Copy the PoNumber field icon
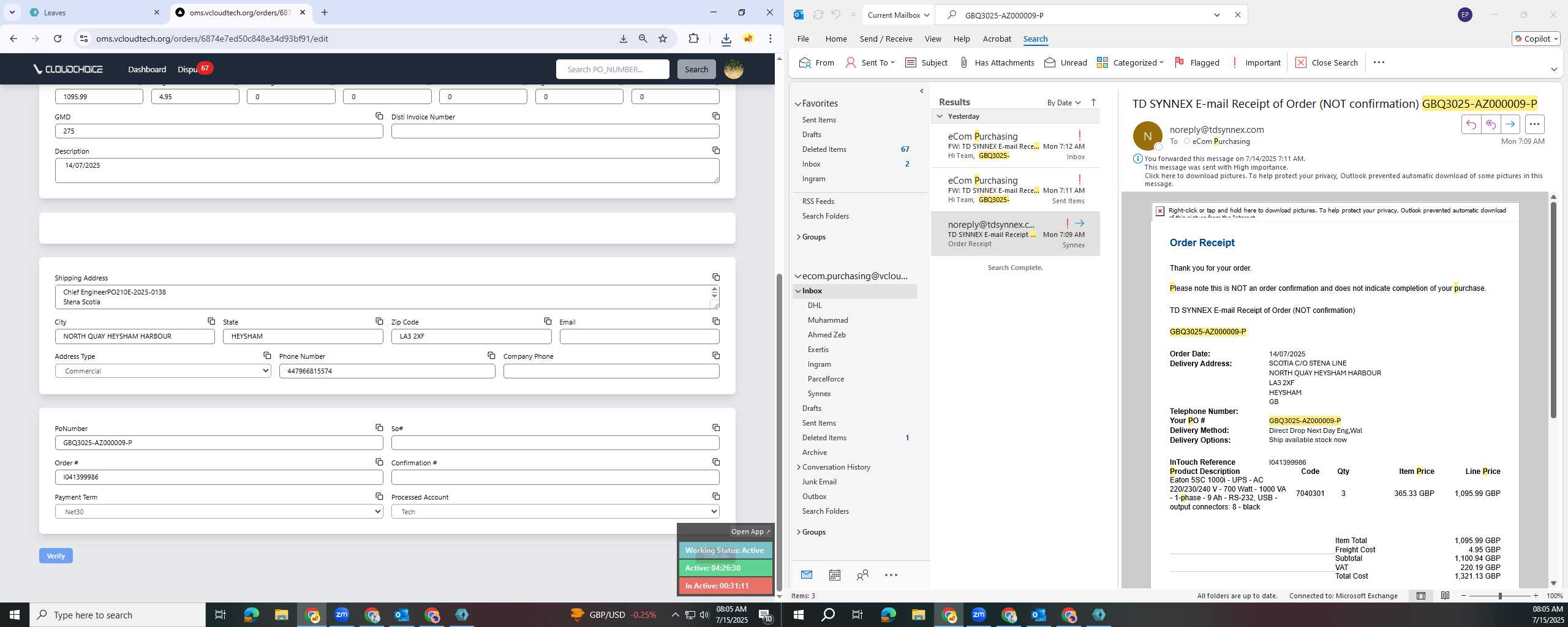 [x=379, y=427]
